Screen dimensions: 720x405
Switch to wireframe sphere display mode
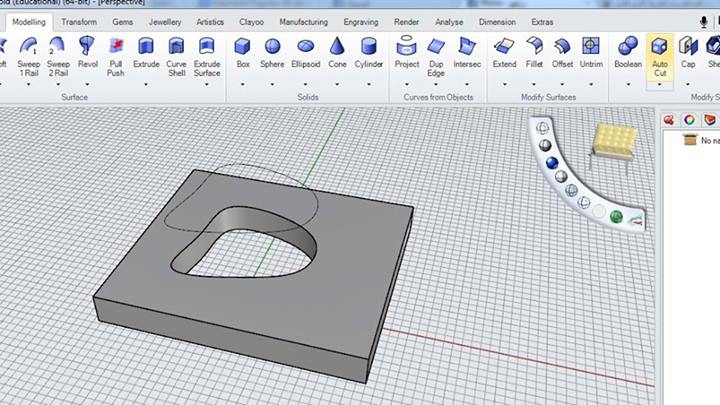pos(543,129)
